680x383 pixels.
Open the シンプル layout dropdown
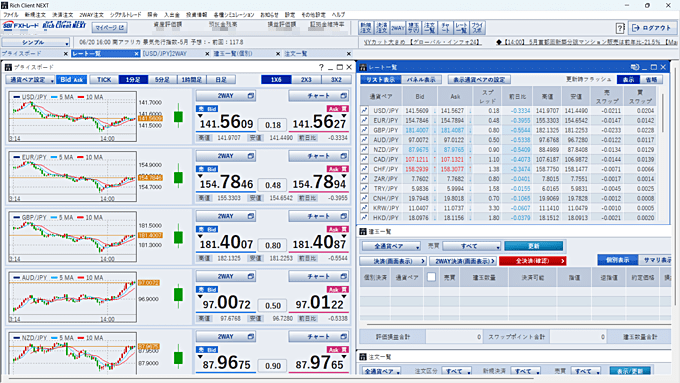point(36,43)
